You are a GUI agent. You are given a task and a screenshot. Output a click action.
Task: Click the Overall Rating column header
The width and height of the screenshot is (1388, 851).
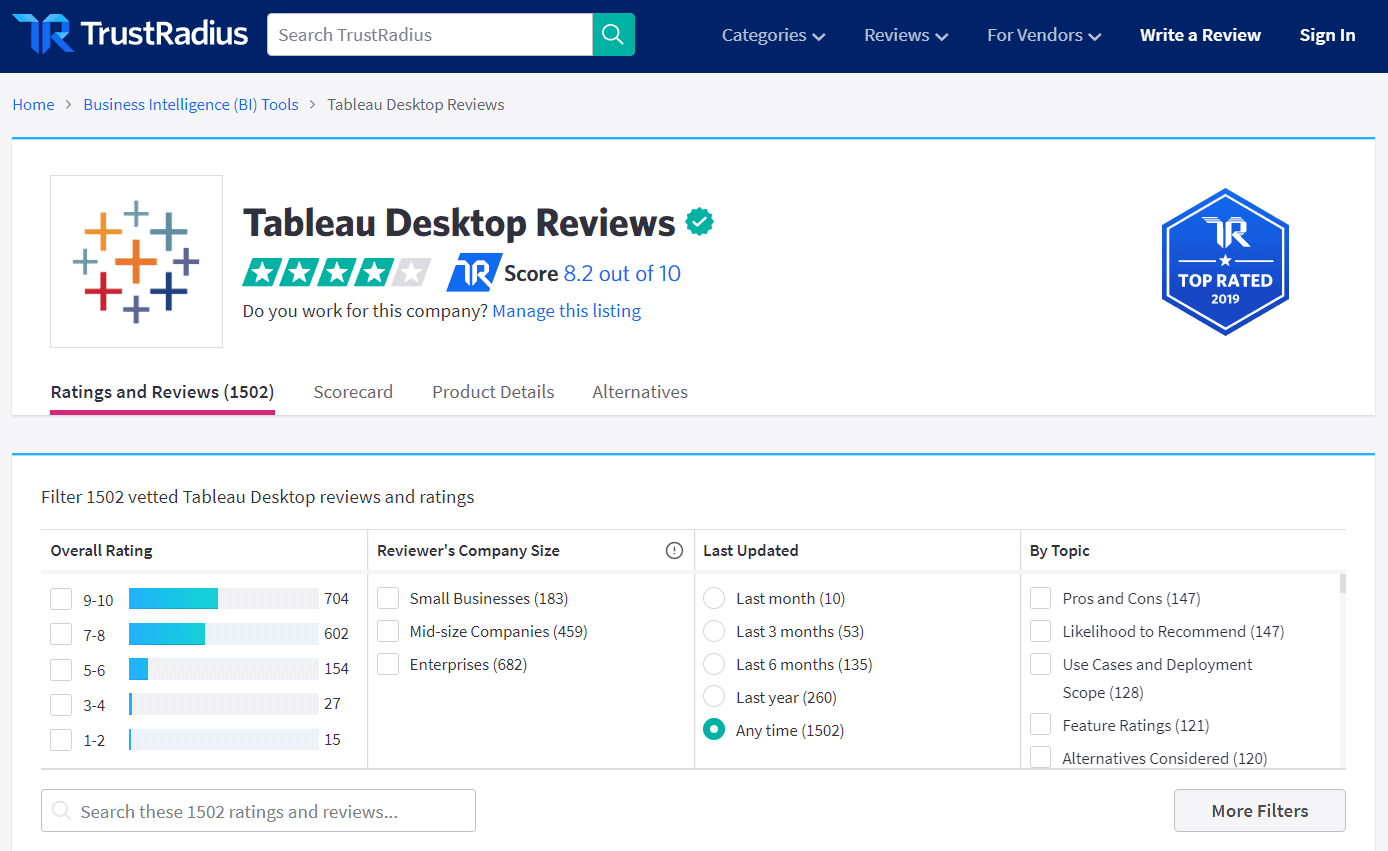click(x=102, y=550)
